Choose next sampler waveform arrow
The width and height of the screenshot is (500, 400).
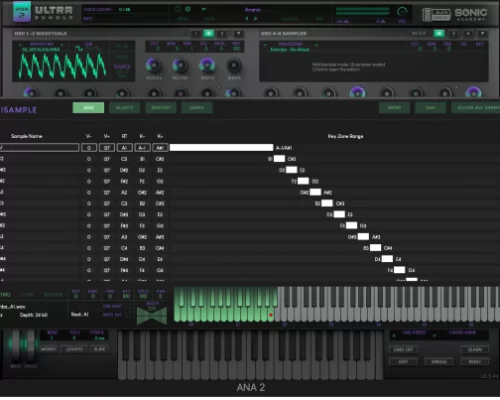click(316, 44)
